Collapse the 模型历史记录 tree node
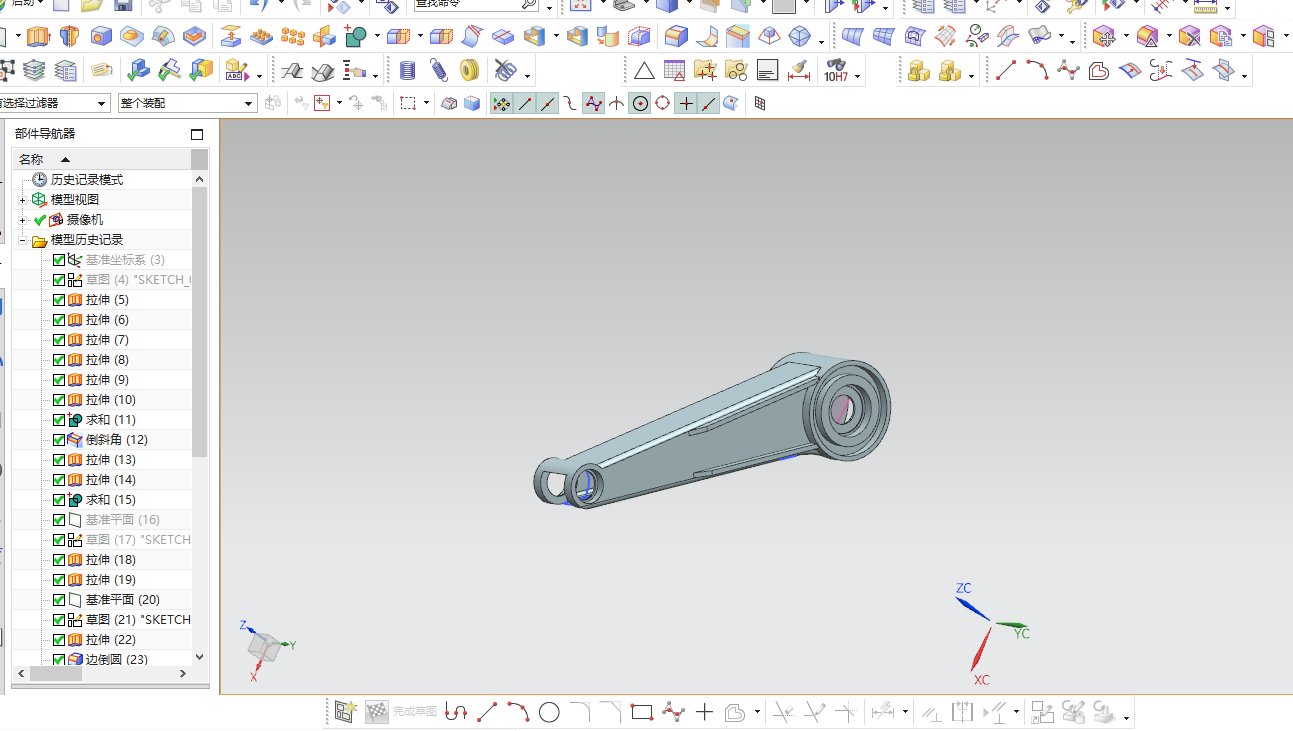This screenshot has height=731, width=1293. [22, 240]
